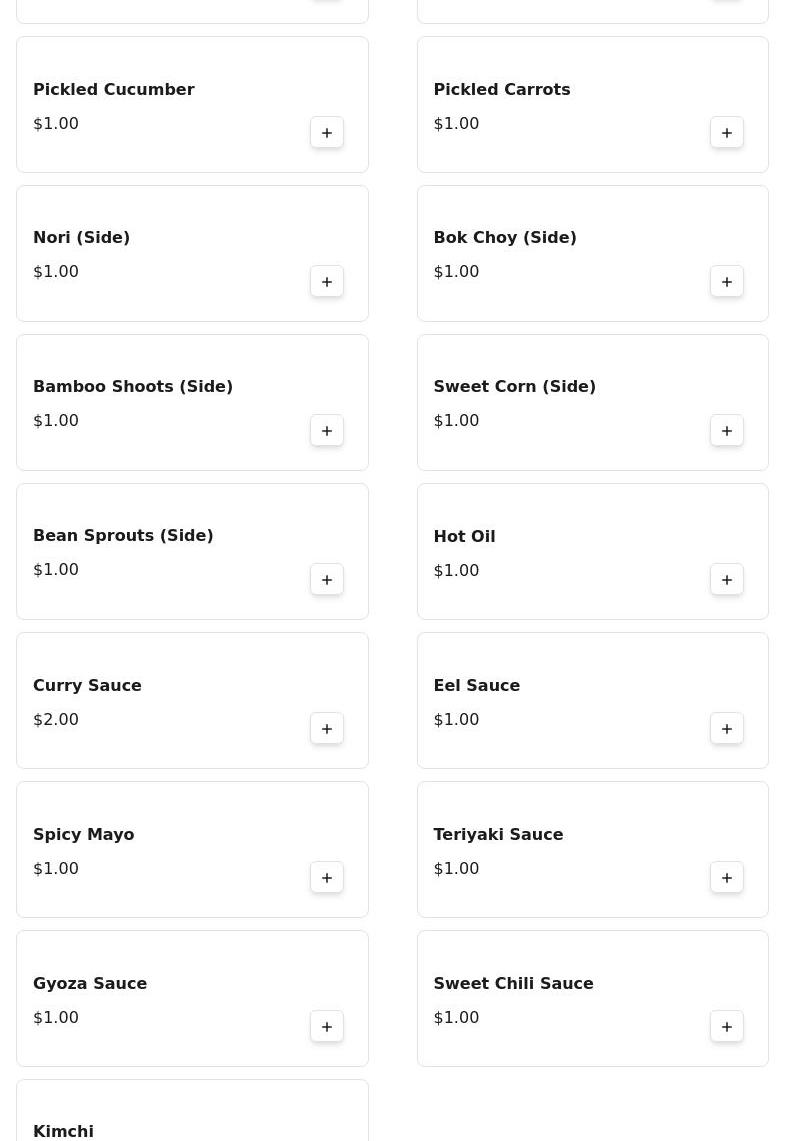
Task: Tap plus icon for Sweet Chili Sauce
Action: pos(727,1027)
